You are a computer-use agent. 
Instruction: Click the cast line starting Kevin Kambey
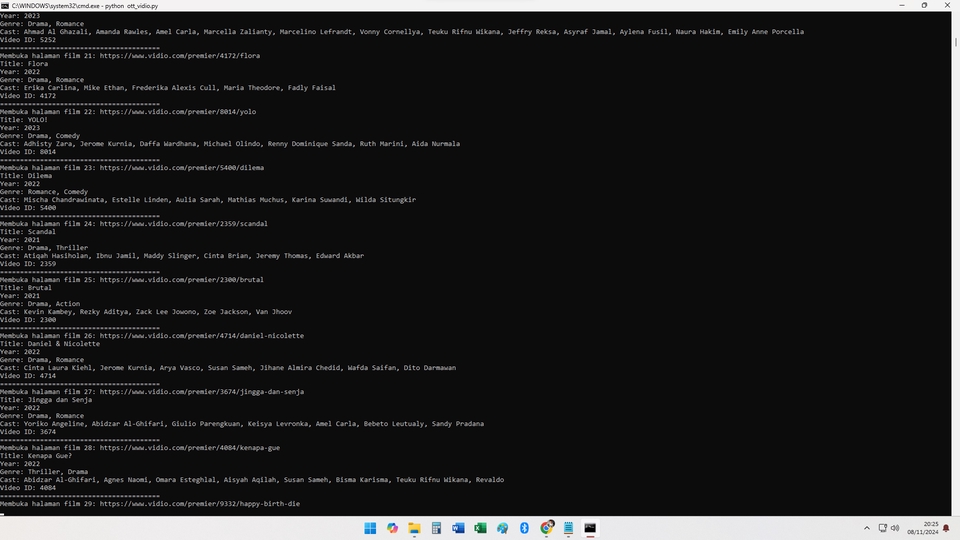(x=146, y=312)
